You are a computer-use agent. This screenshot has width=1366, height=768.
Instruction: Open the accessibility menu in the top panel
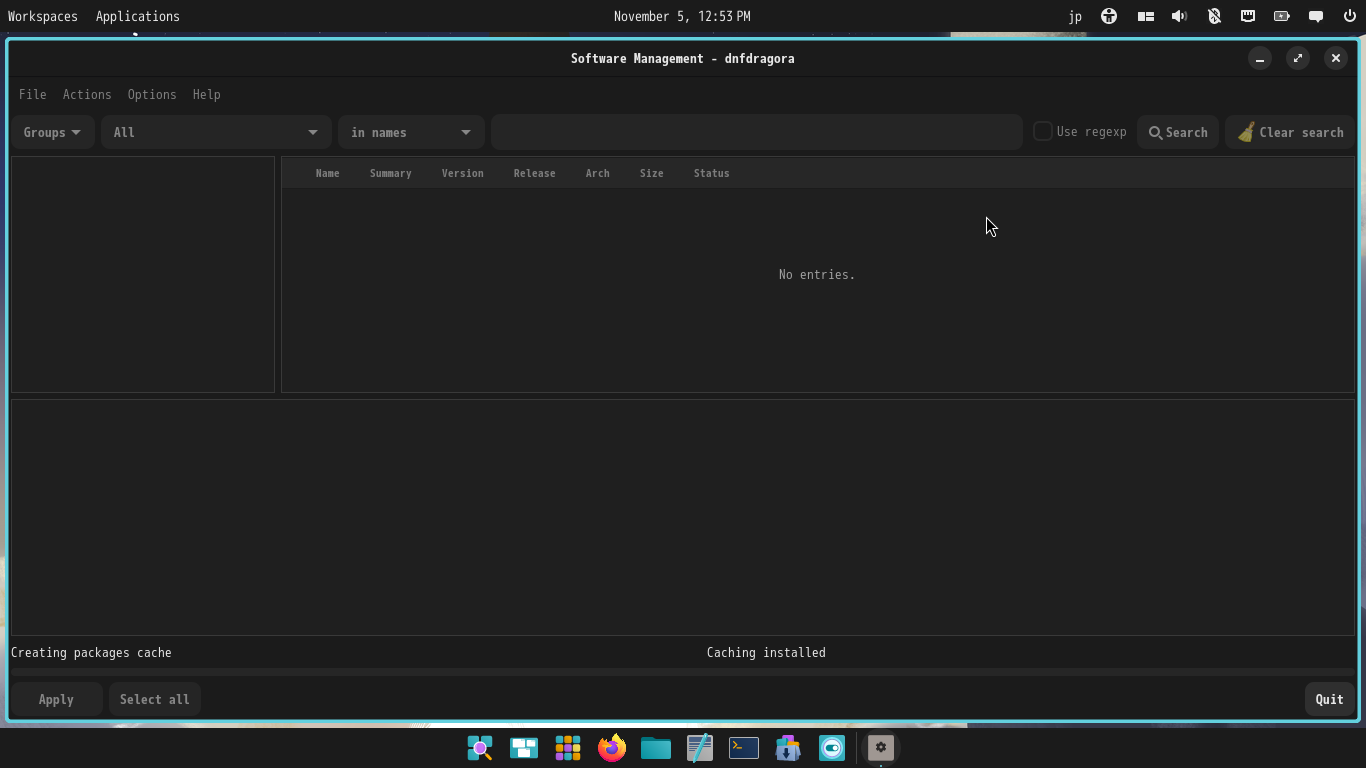[x=1109, y=16]
